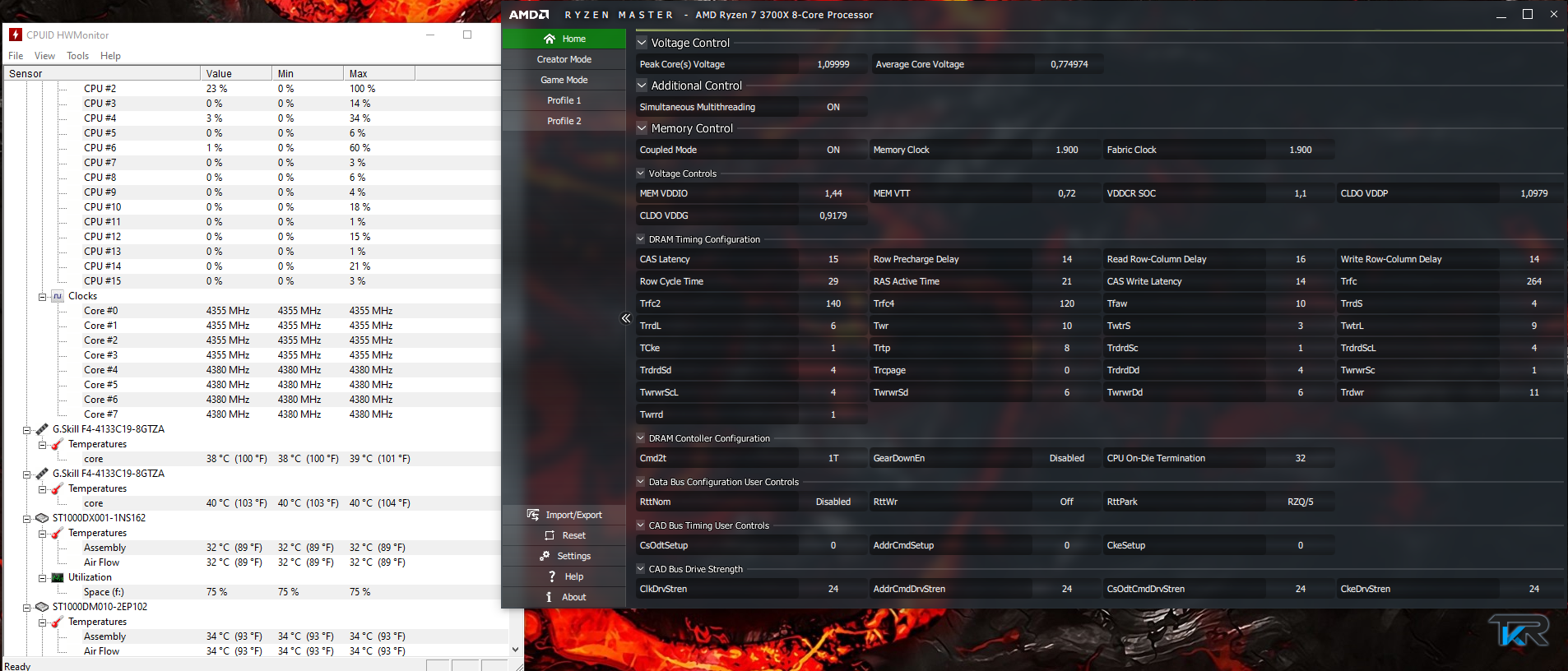The height and width of the screenshot is (671, 1568).
Task: Click the CPUID HWMonitor app icon
Action: [16, 35]
